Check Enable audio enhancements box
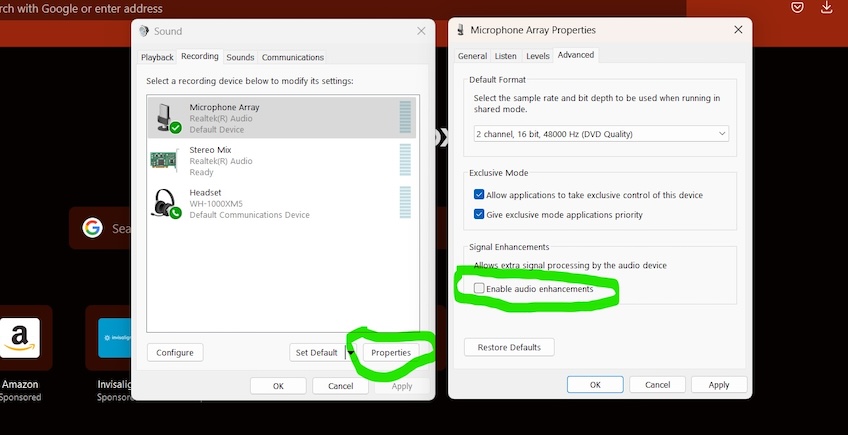848x435 pixels. (x=479, y=288)
